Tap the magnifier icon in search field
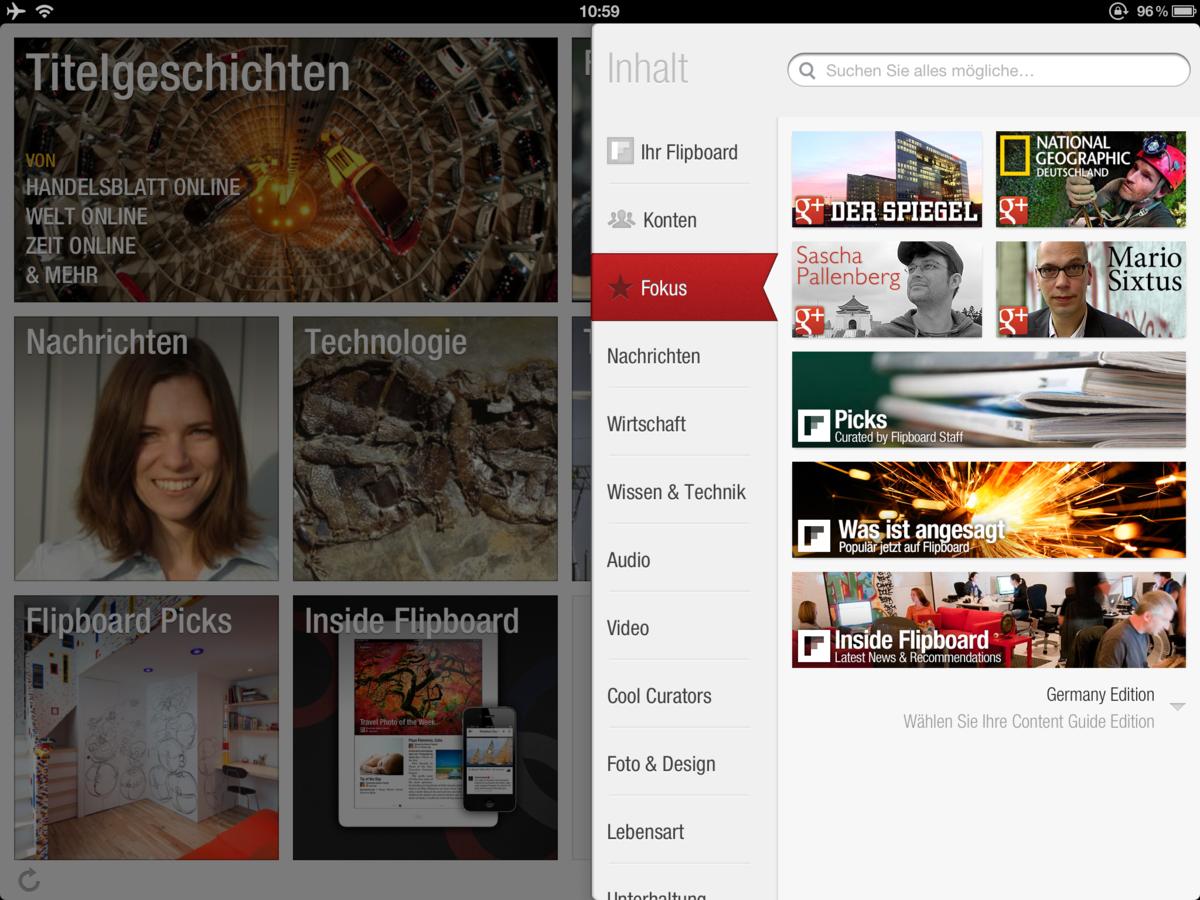The image size is (1200, 900). click(807, 71)
